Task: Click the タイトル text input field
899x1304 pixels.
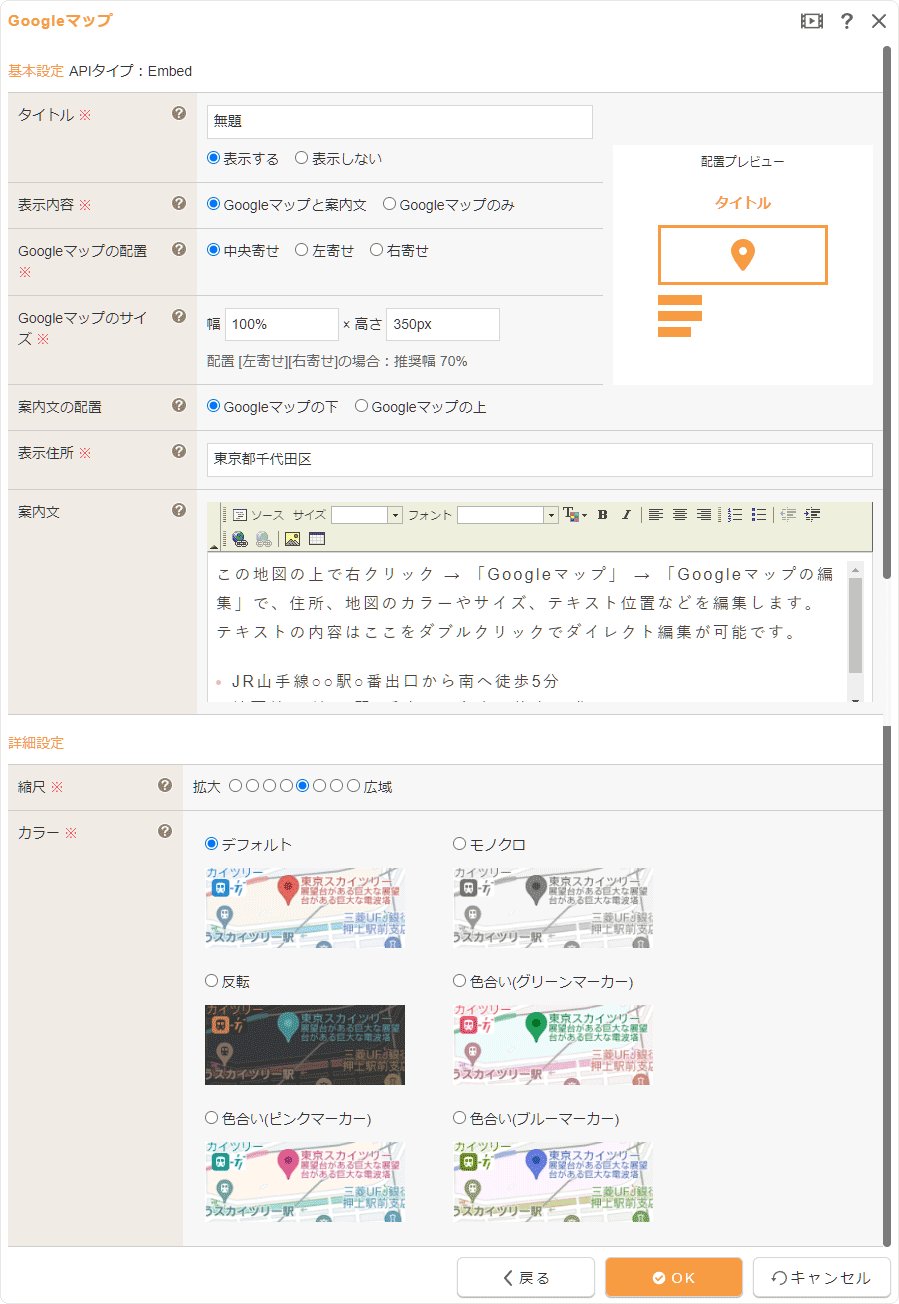Action: click(x=400, y=122)
